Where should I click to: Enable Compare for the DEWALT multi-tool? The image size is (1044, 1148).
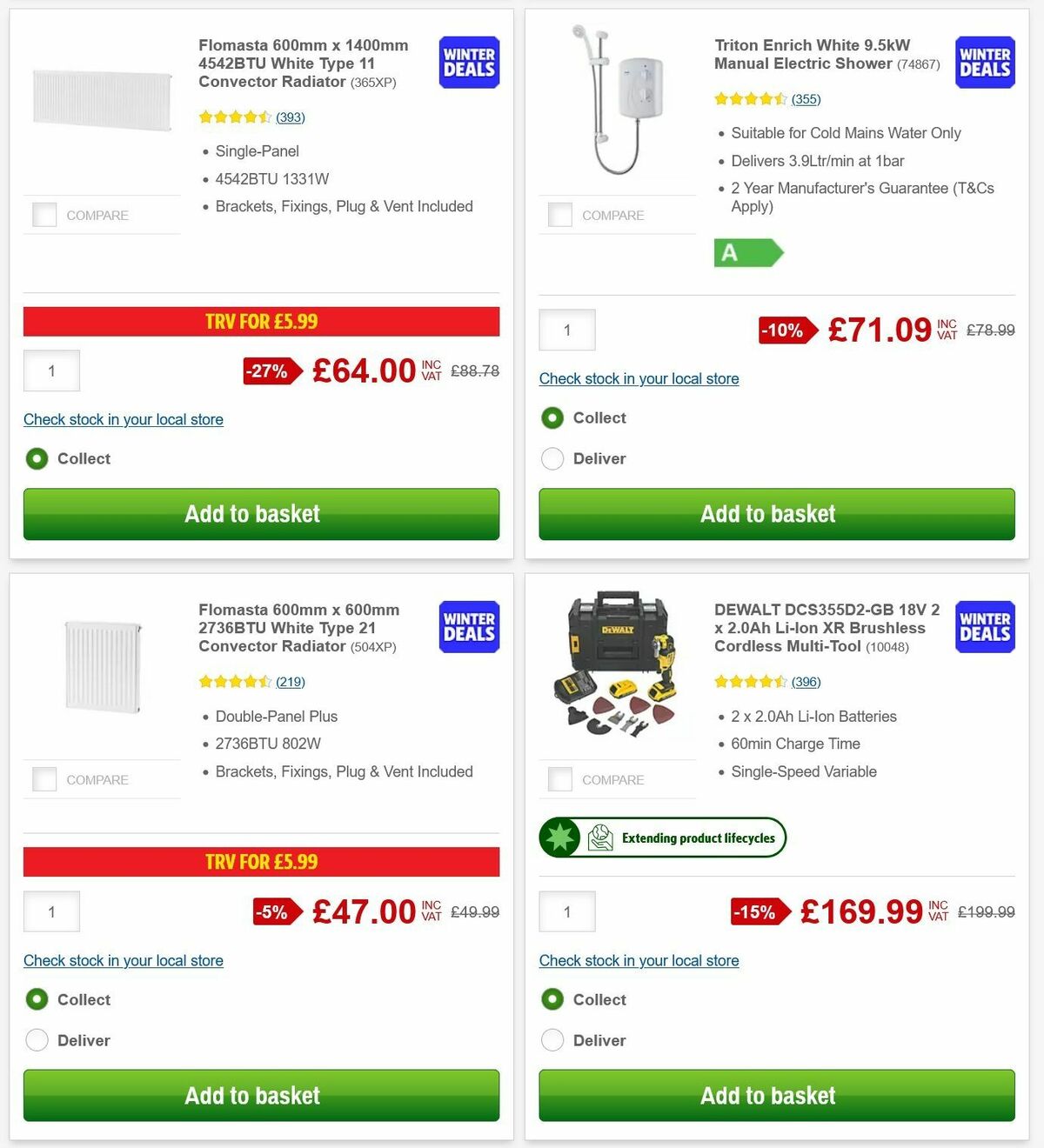tap(559, 778)
